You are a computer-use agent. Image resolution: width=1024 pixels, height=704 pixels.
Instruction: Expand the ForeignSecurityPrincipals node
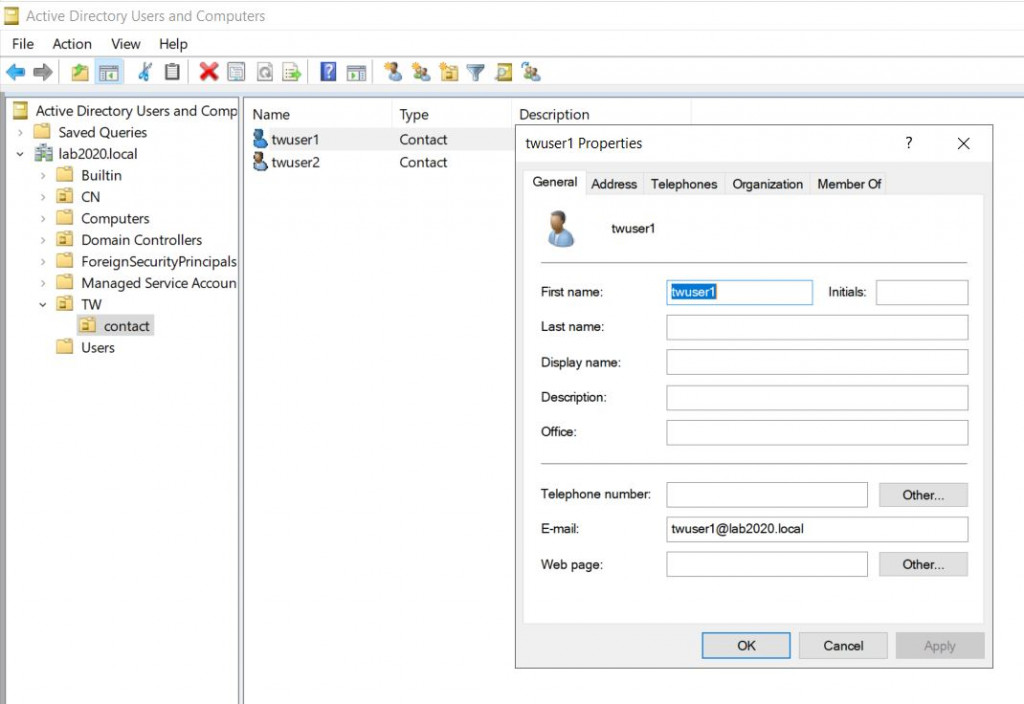click(x=43, y=262)
